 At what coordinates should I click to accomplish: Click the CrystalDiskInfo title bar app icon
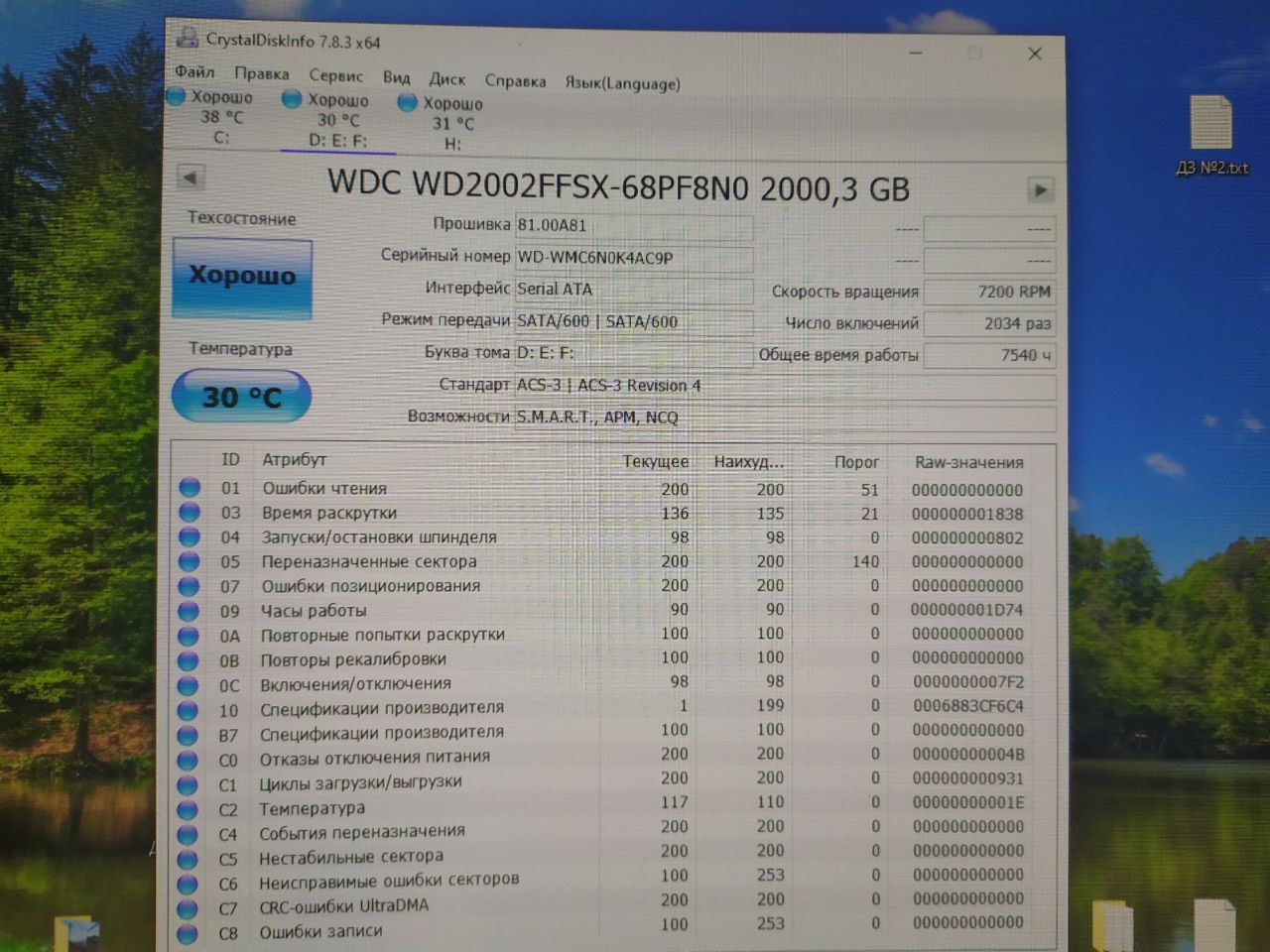(x=187, y=38)
